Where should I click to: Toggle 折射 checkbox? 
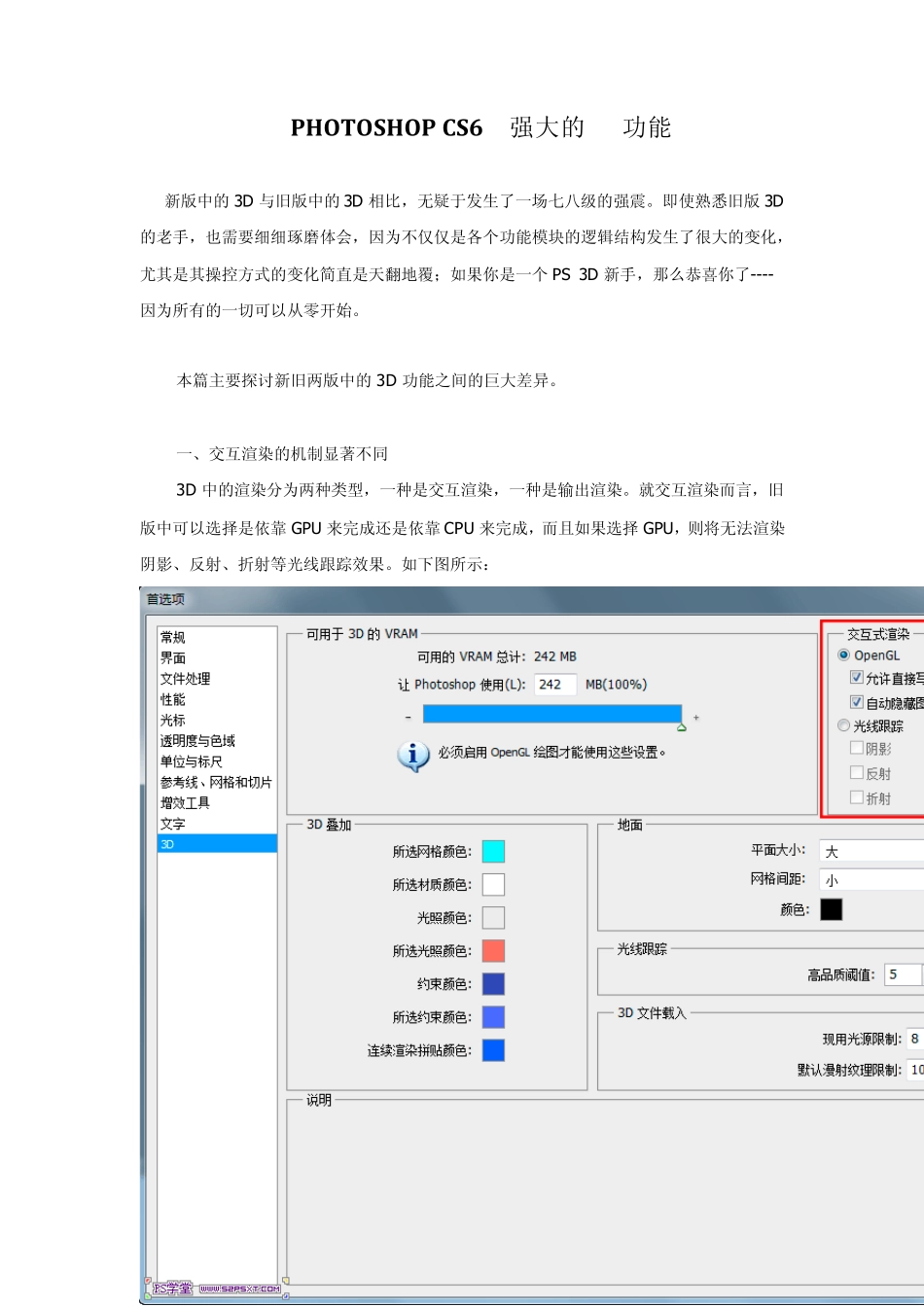[857, 798]
